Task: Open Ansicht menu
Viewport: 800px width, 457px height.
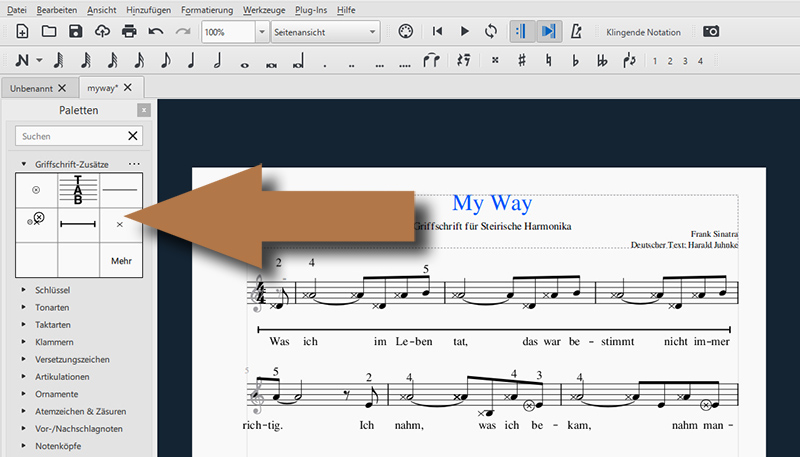Action: (102, 10)
